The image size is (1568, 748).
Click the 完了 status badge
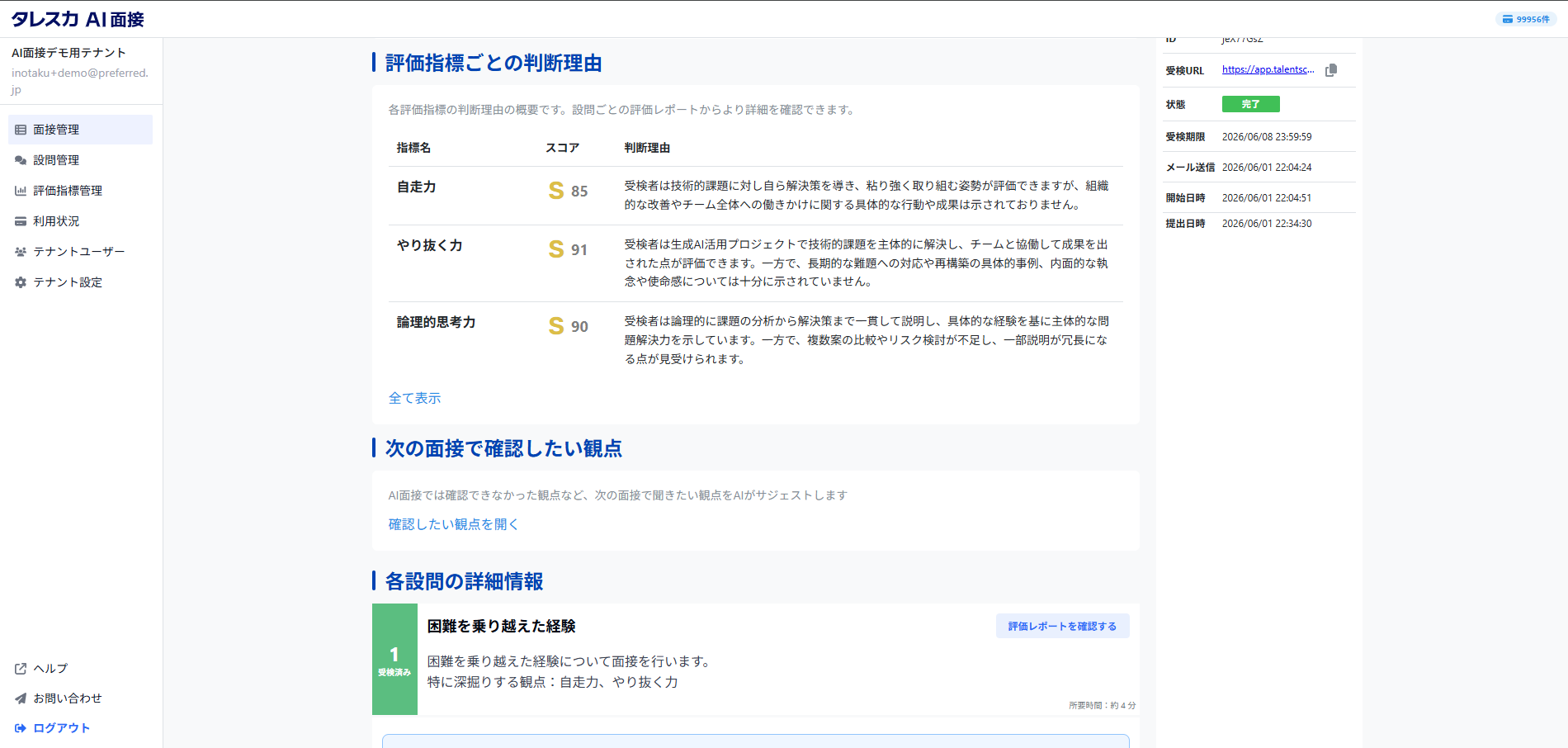tap(1250, 104)
